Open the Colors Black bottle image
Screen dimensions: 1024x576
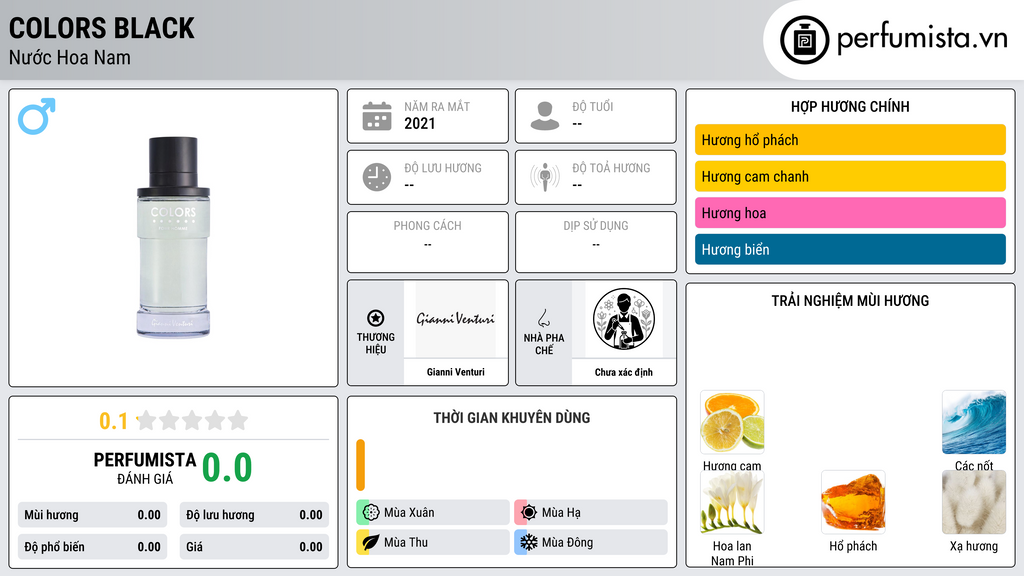tap(173, 238)
